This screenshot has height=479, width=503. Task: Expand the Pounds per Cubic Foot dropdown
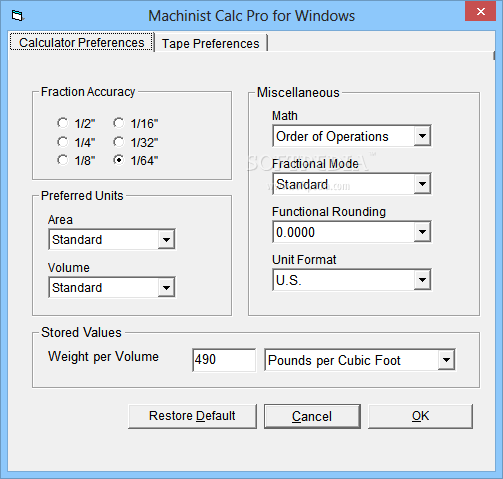pyautogui.click(x=446, y=360)
